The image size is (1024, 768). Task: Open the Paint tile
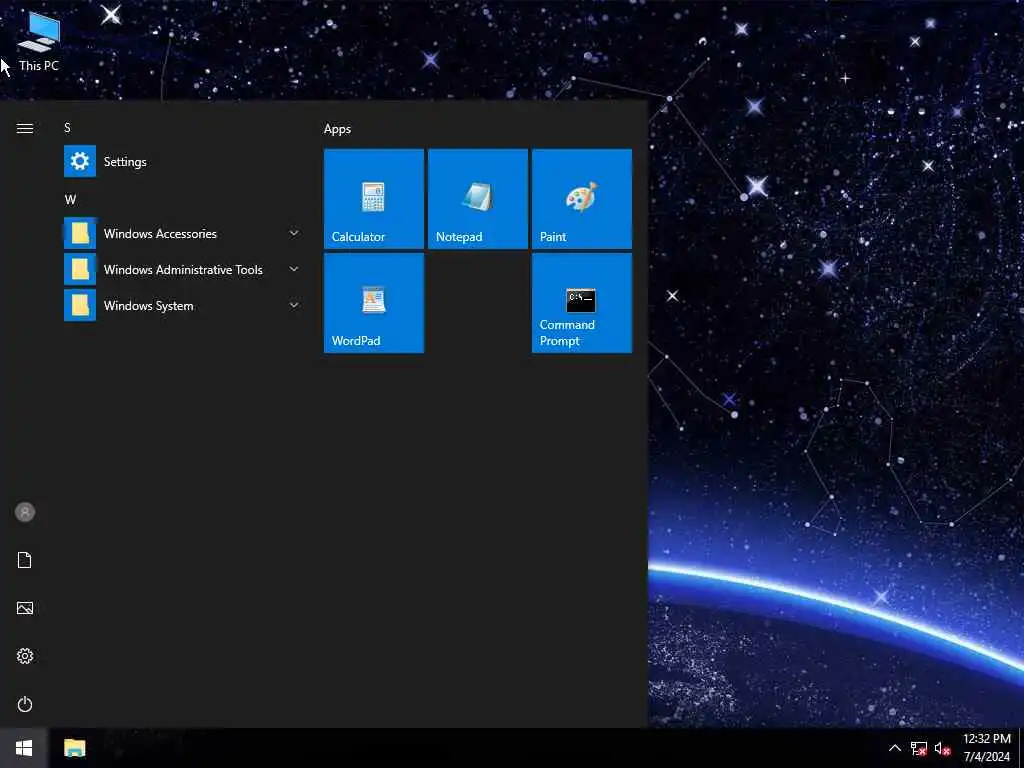pyautogui.click(x=582, y=199)
